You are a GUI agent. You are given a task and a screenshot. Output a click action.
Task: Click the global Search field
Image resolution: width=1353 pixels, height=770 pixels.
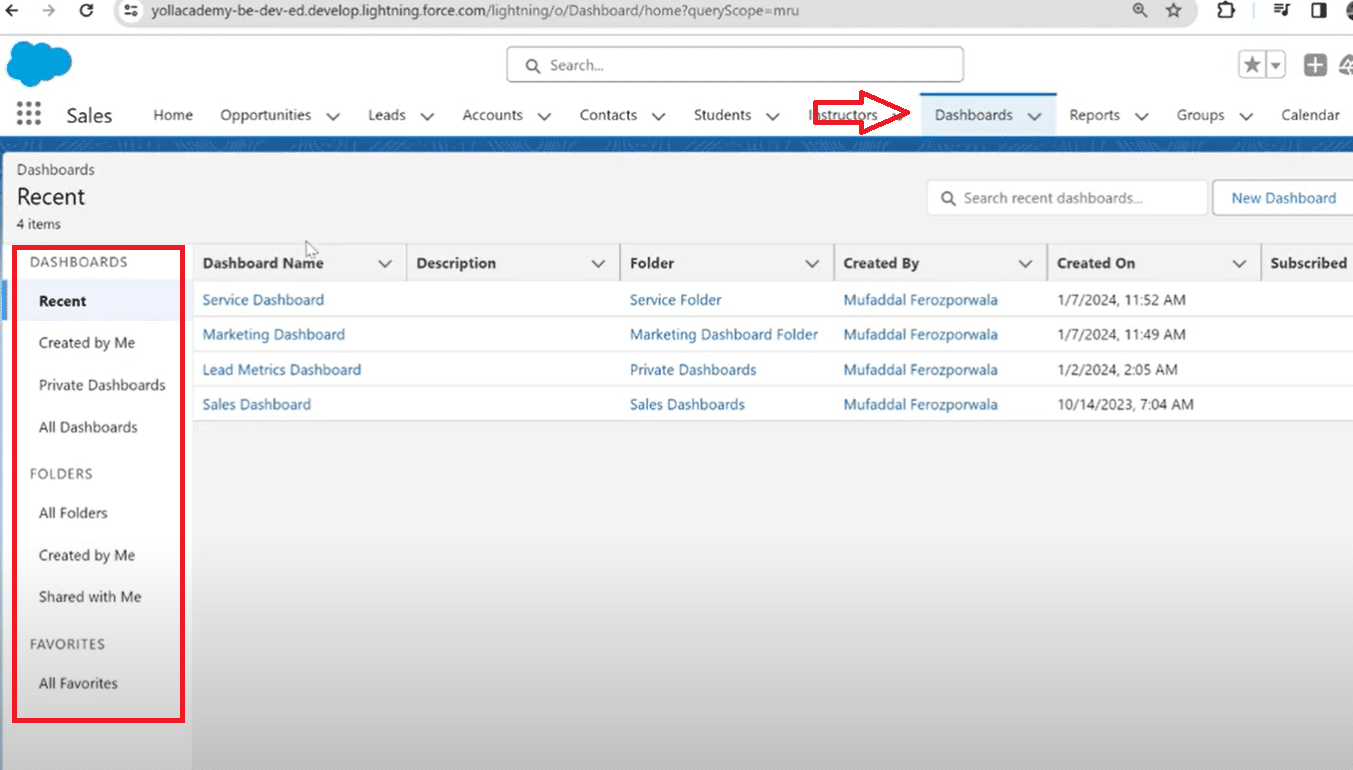point(735,65)
